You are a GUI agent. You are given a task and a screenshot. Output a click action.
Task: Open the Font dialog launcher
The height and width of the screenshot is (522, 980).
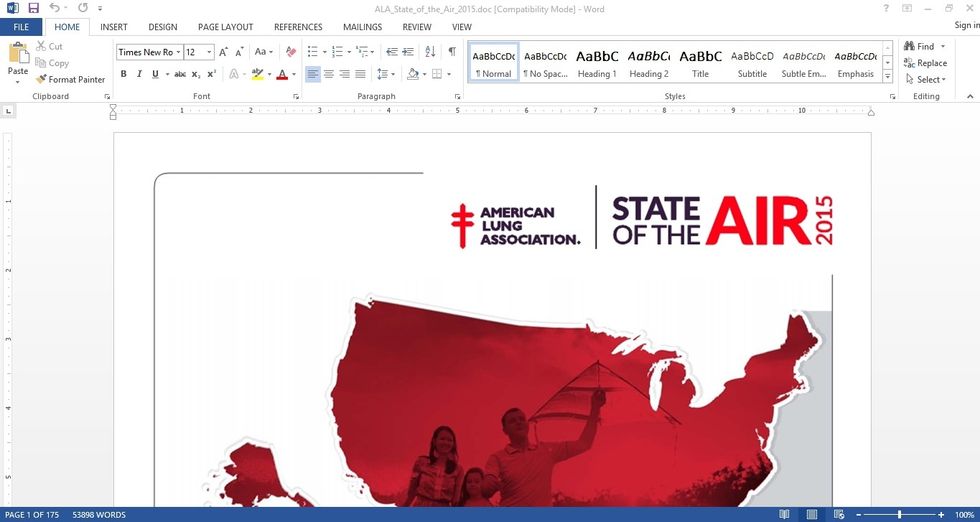click(296, 97)
